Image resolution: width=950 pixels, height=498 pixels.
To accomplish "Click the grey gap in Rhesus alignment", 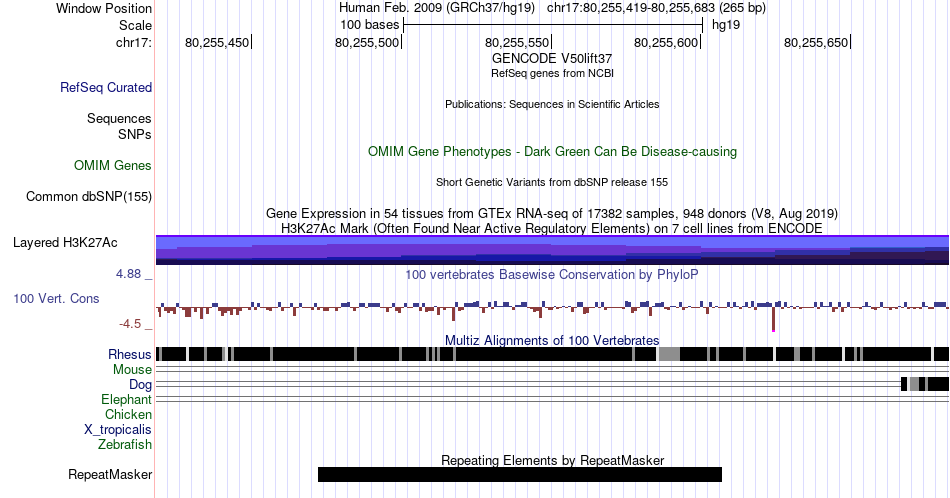I will tap(669, 354).
